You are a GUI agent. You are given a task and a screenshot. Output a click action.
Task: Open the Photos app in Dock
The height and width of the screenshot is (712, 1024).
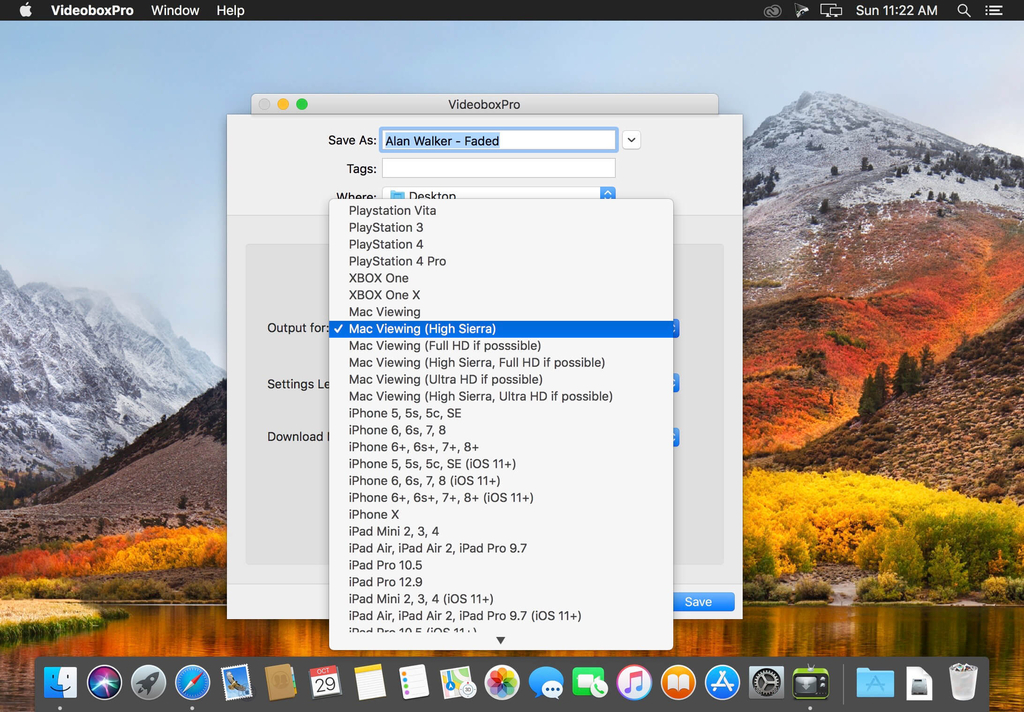[x=502, y=683]
